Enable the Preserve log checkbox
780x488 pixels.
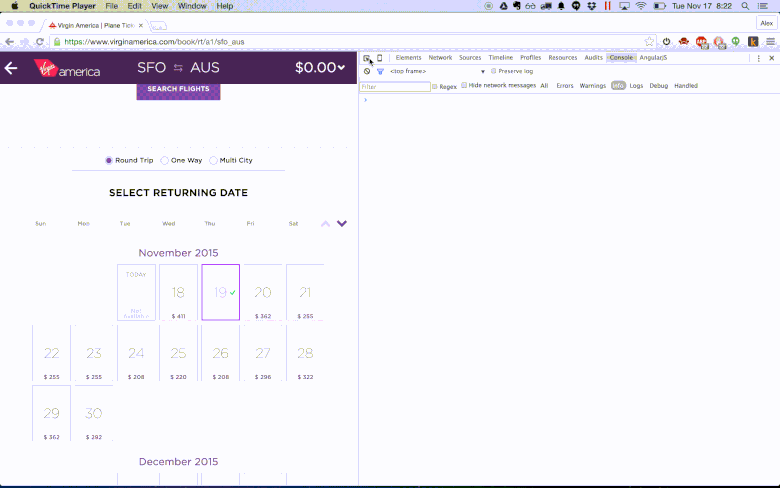(x=494, y=72)
